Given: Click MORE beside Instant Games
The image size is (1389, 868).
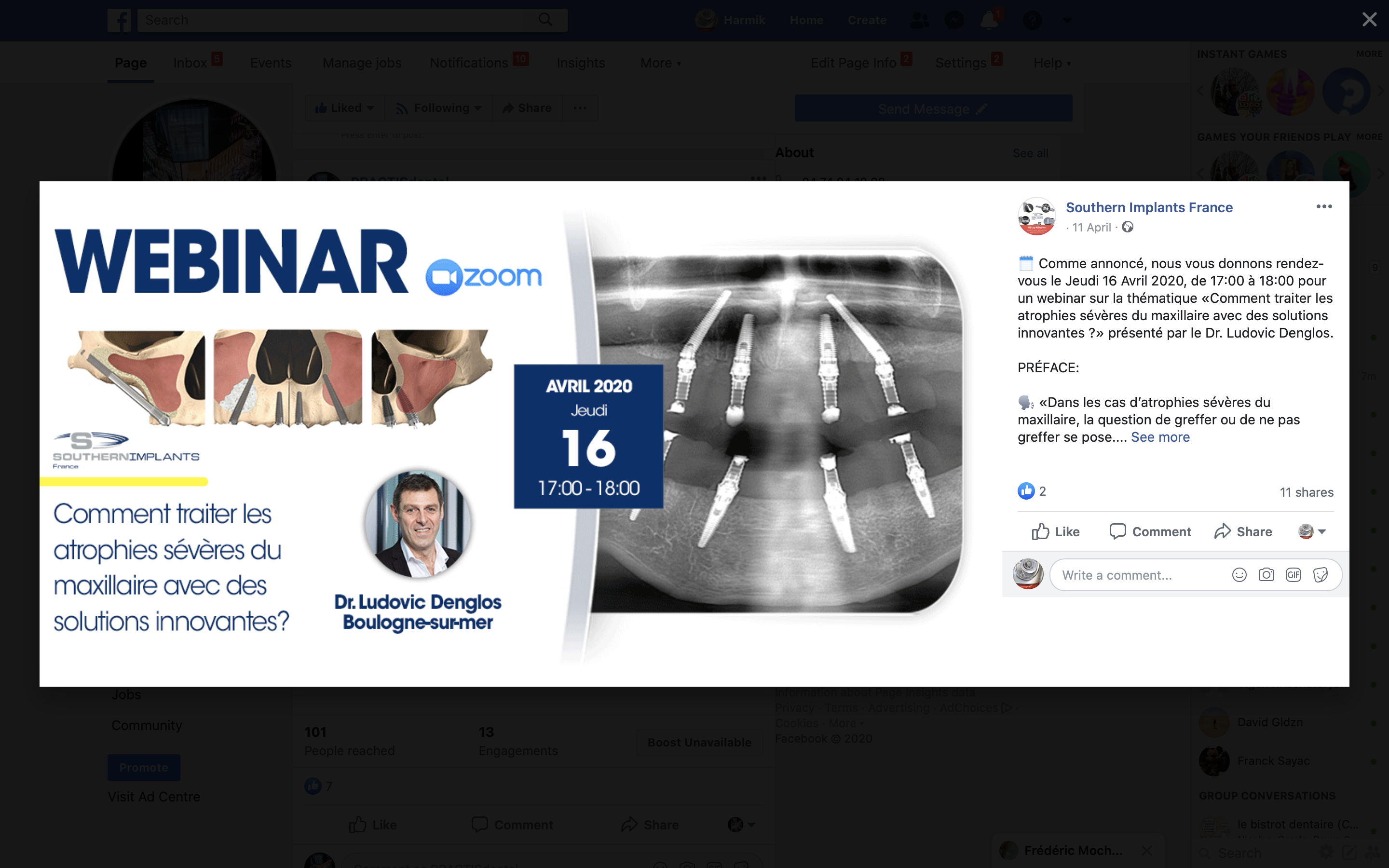Looking at the screenshot, I should click(1369, 54).
